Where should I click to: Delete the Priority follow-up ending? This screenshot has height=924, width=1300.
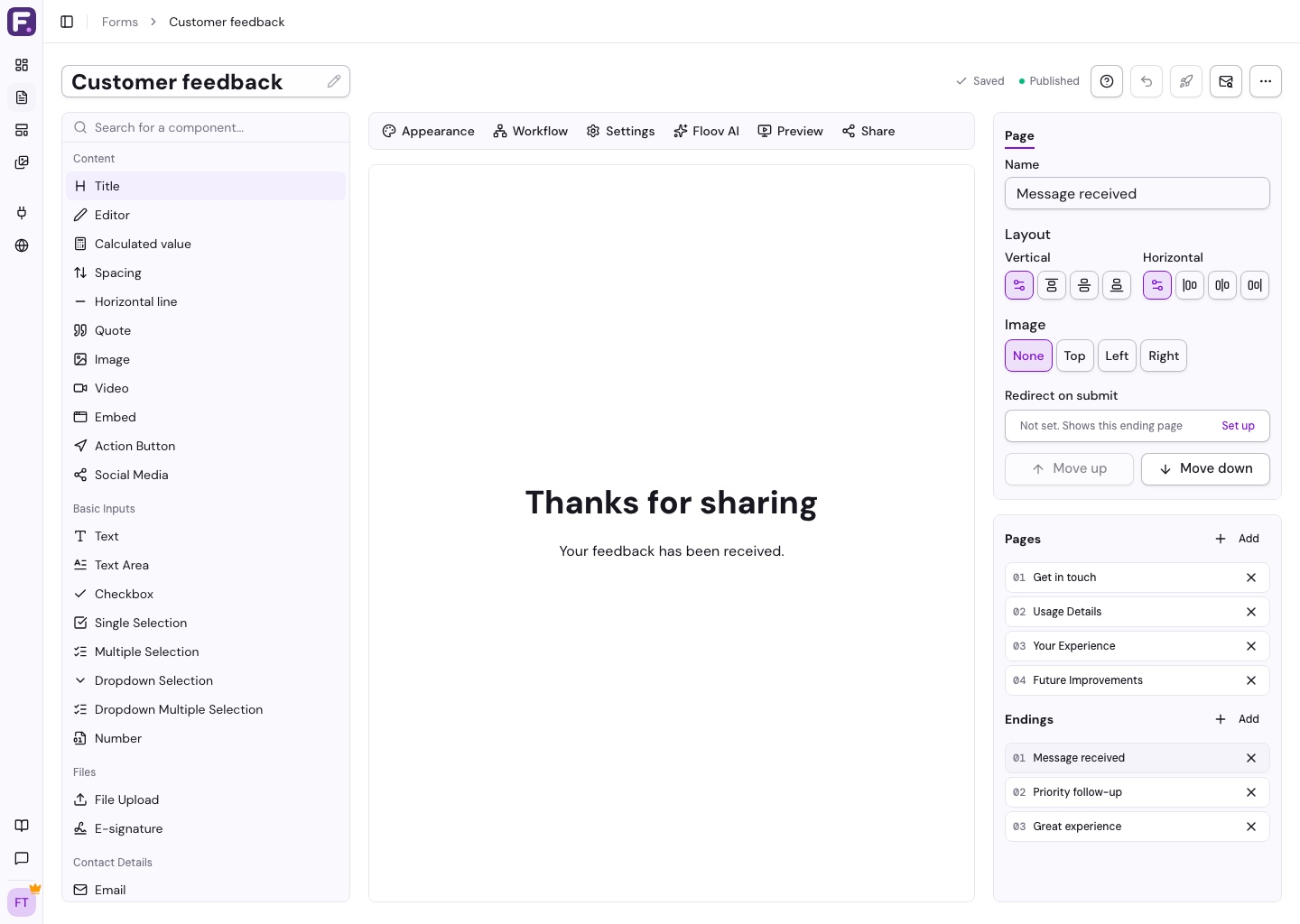pos(1251,792)
